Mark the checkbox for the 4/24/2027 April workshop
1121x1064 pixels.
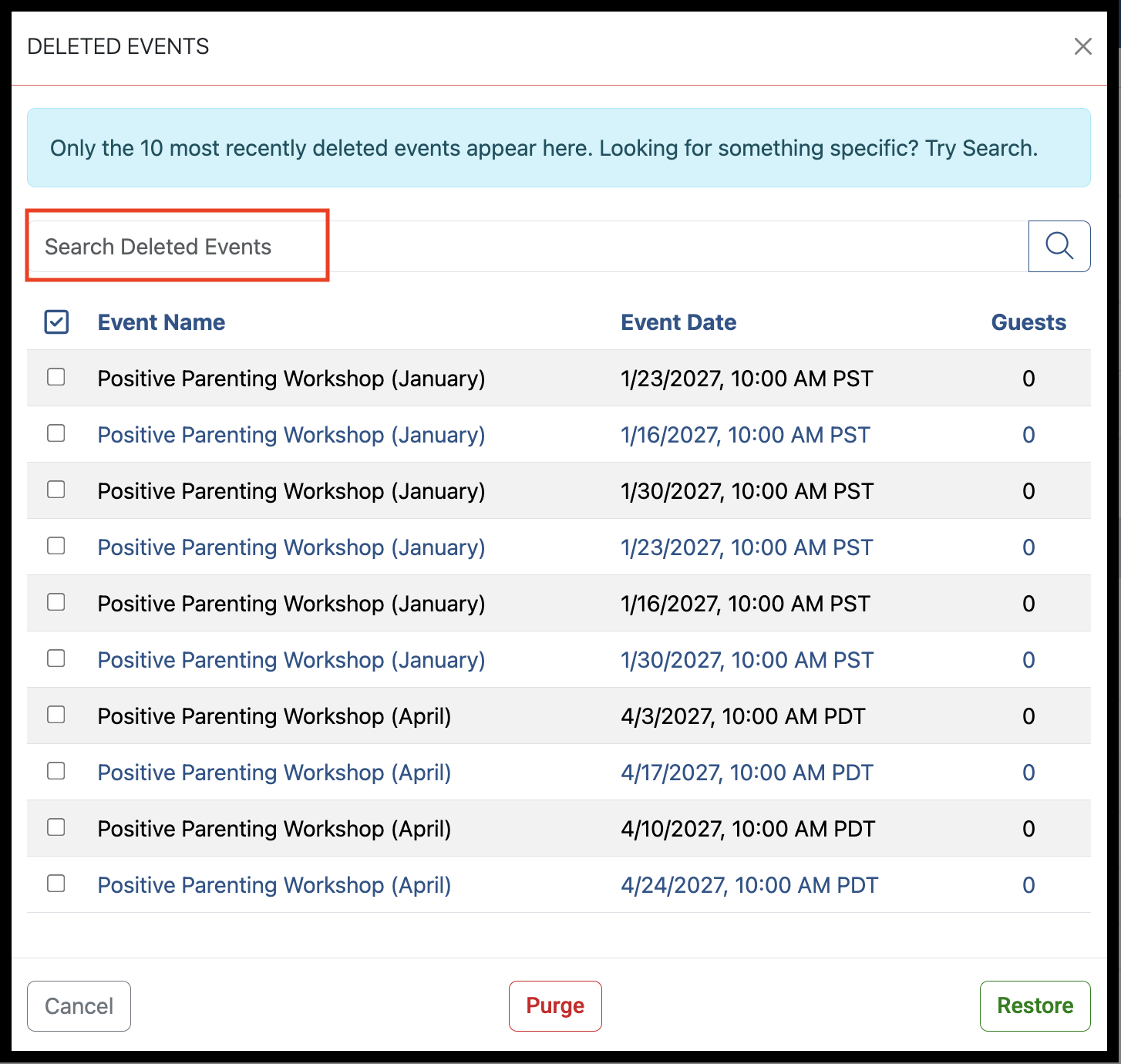tap(56, 884)
